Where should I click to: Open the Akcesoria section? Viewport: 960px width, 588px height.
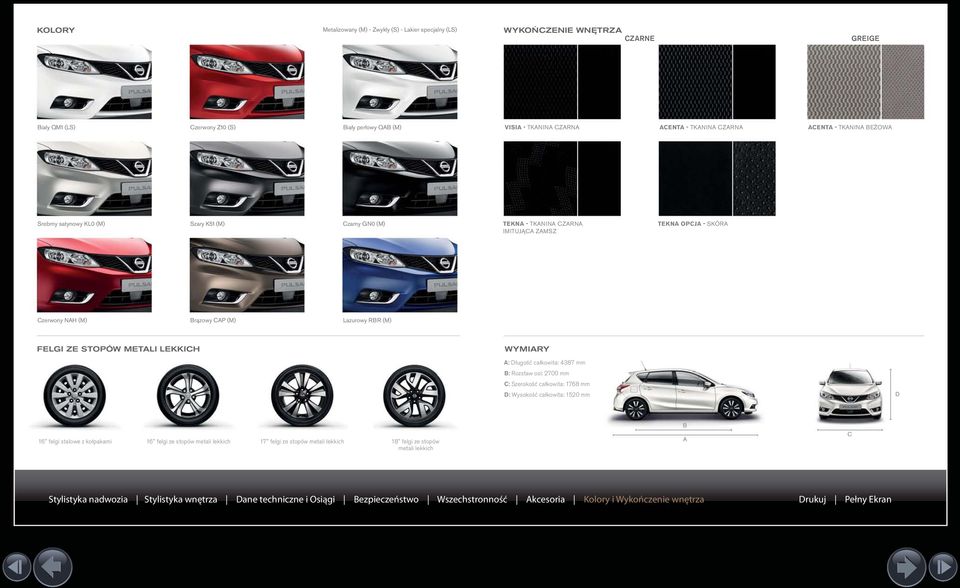point(545,499)
